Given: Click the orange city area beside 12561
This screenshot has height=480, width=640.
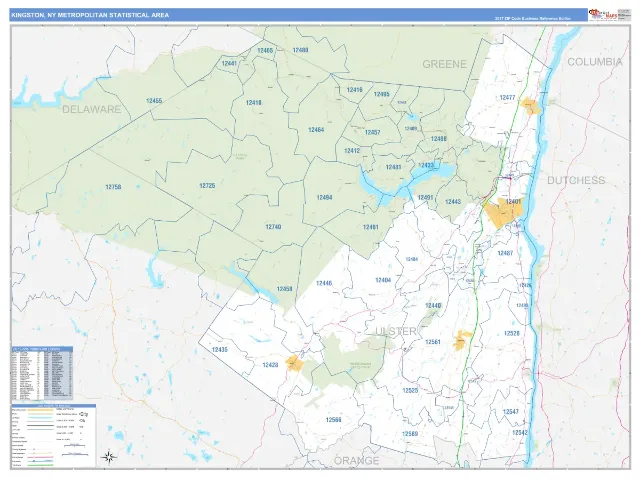Looking at the screenshot, I should click(461, 340).
